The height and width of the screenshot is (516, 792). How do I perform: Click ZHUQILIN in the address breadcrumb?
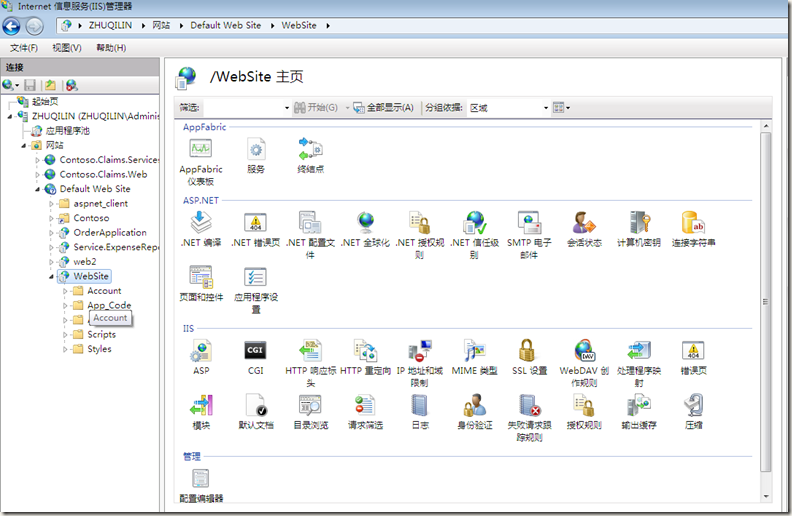pos(110,25)
